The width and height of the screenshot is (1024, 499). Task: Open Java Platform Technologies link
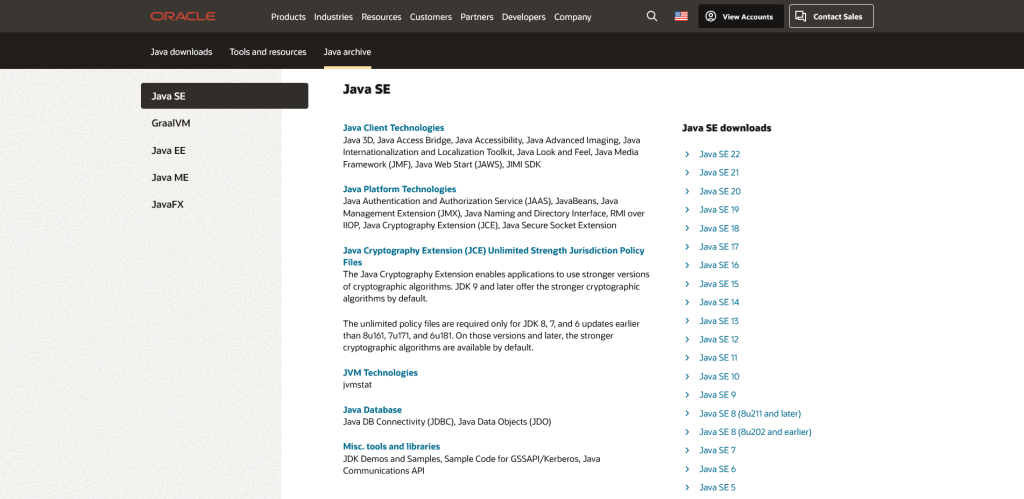point(399,189)
